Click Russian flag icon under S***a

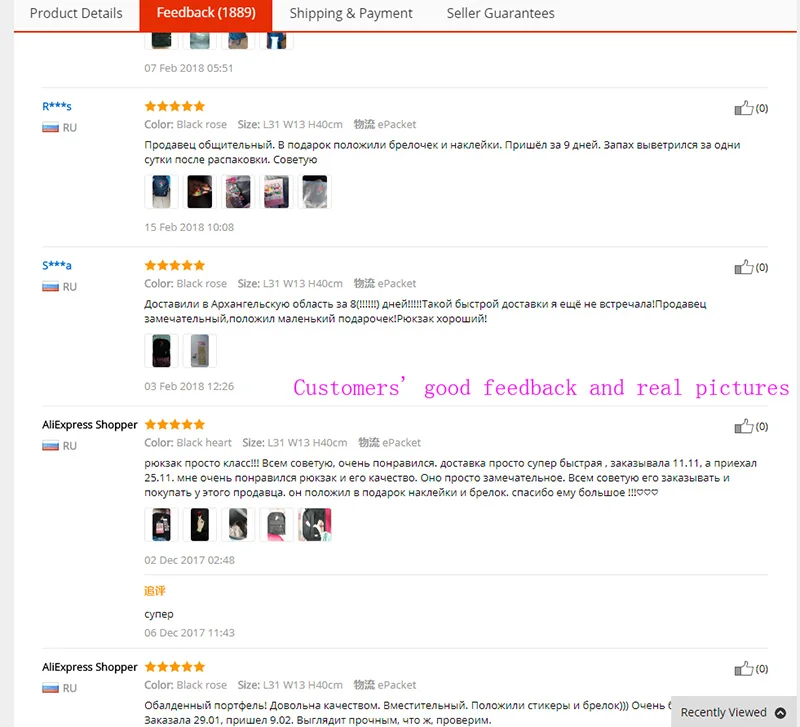(50, 287)
